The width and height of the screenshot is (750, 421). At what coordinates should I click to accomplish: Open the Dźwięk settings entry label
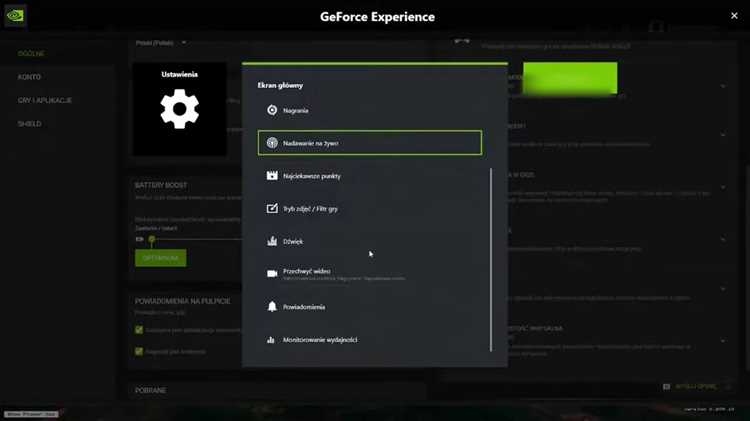pos(293,242)
